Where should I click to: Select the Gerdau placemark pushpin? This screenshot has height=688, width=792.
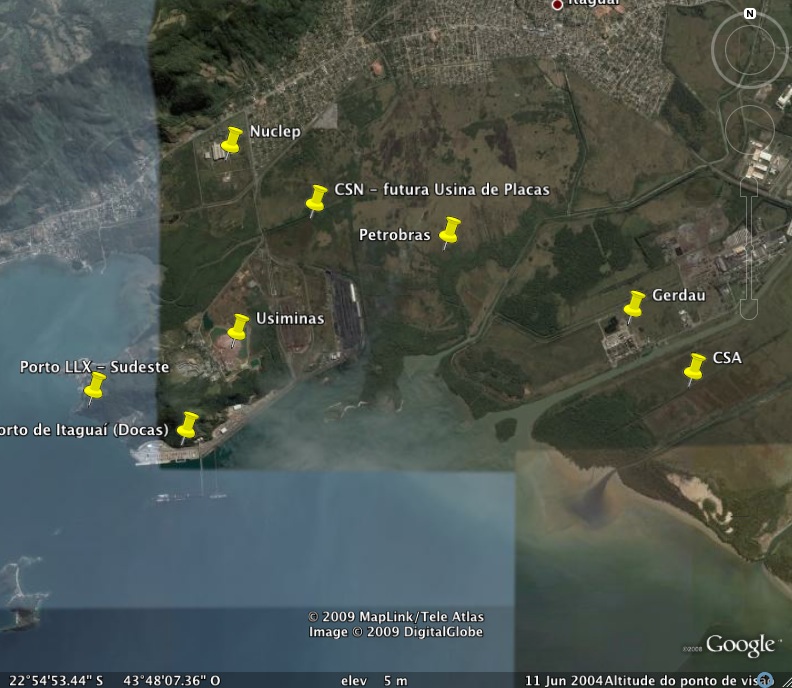[634, 303]
